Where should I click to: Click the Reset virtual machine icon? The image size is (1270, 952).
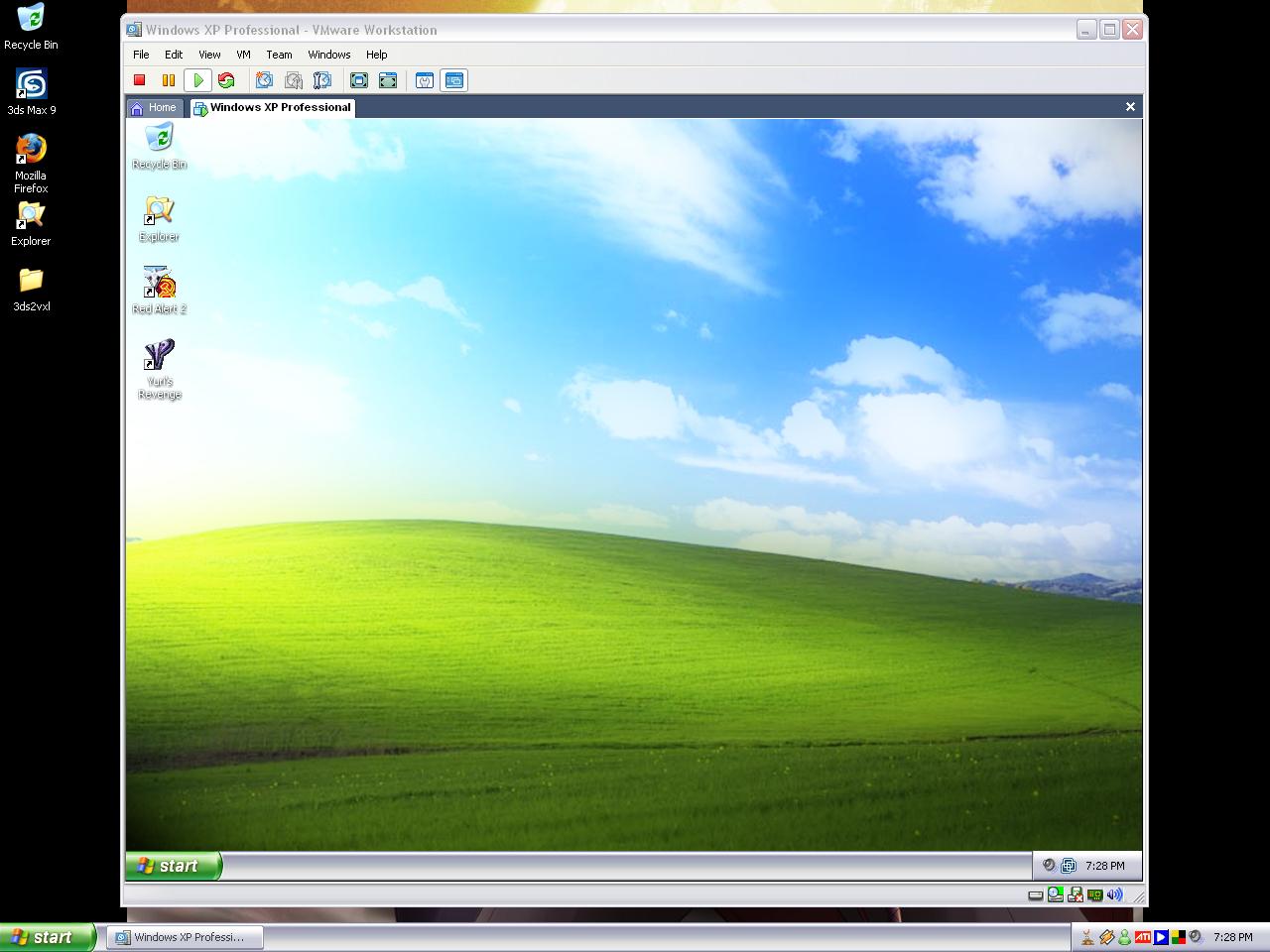coord(226,80)
